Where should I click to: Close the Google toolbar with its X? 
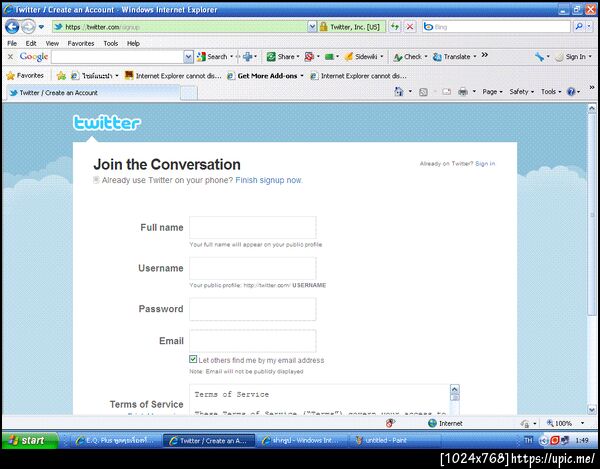click(10, 57)
